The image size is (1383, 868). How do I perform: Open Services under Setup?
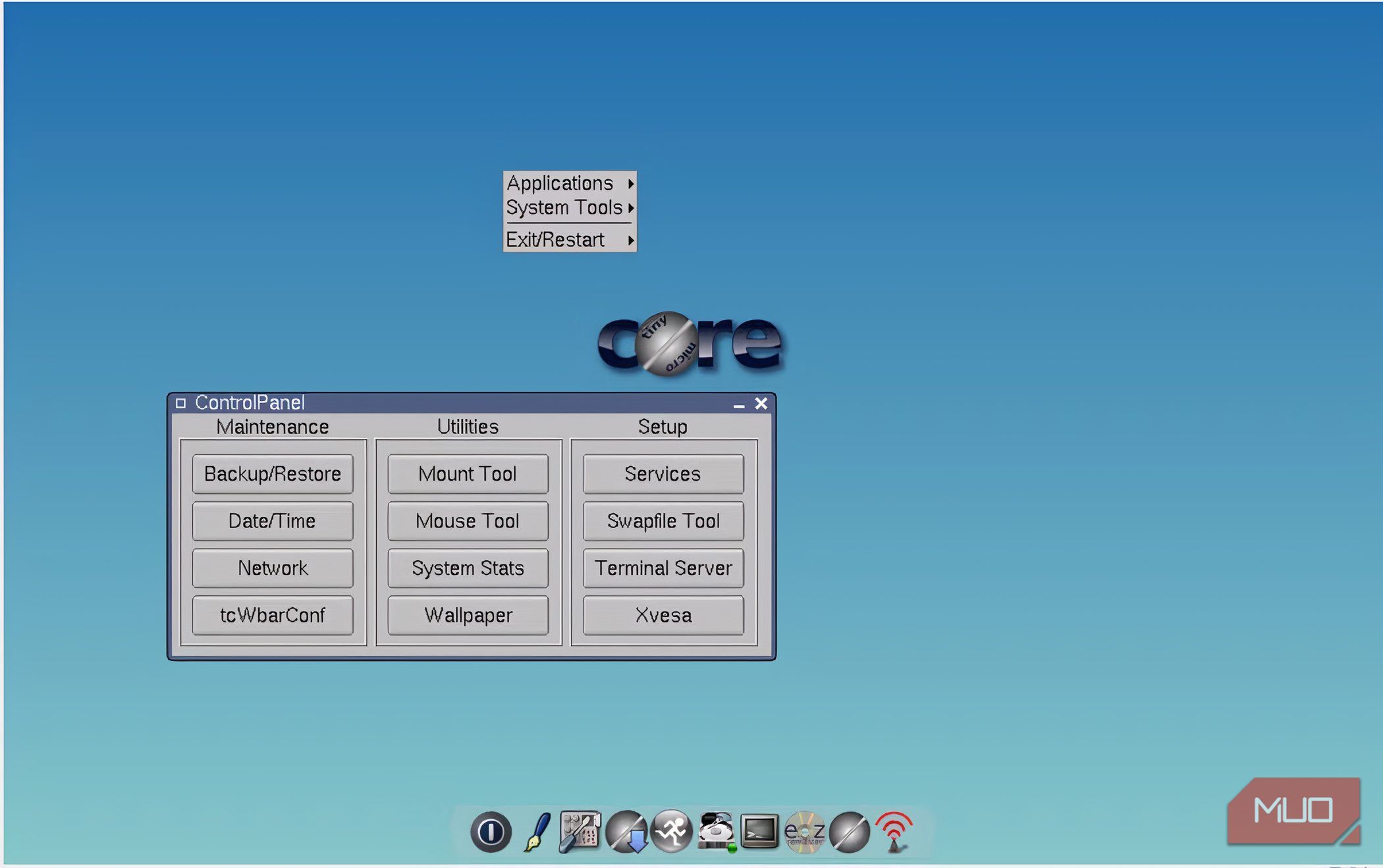point(663,474)
